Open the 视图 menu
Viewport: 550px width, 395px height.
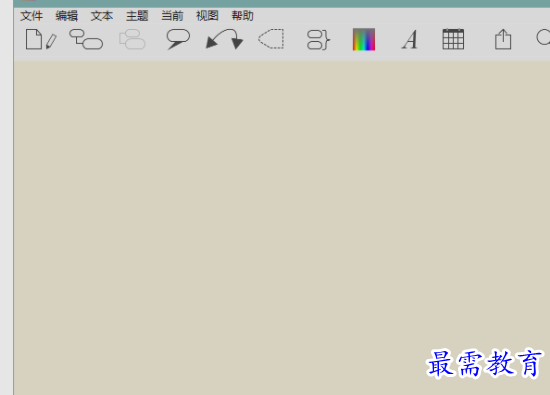pos(207,16)
